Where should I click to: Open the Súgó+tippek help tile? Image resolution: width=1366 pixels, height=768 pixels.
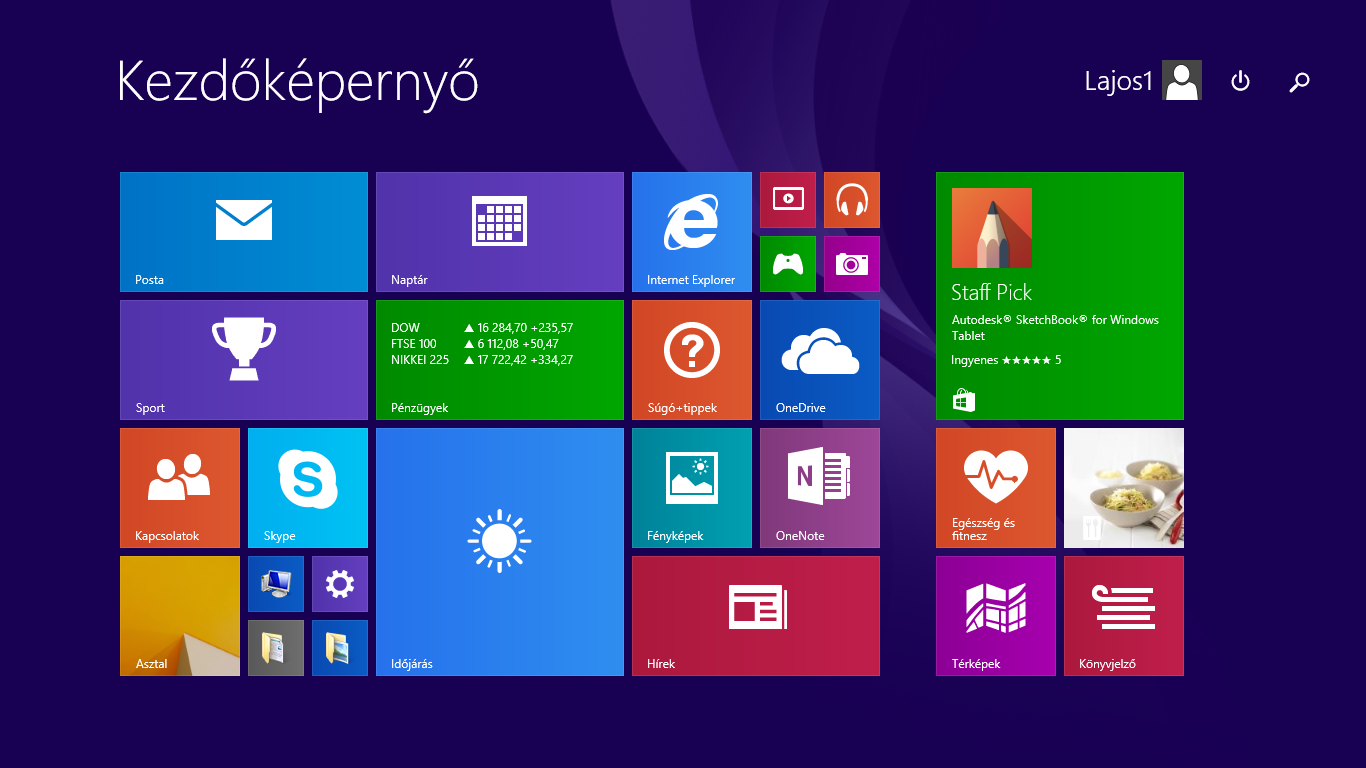tap(692, 360)
